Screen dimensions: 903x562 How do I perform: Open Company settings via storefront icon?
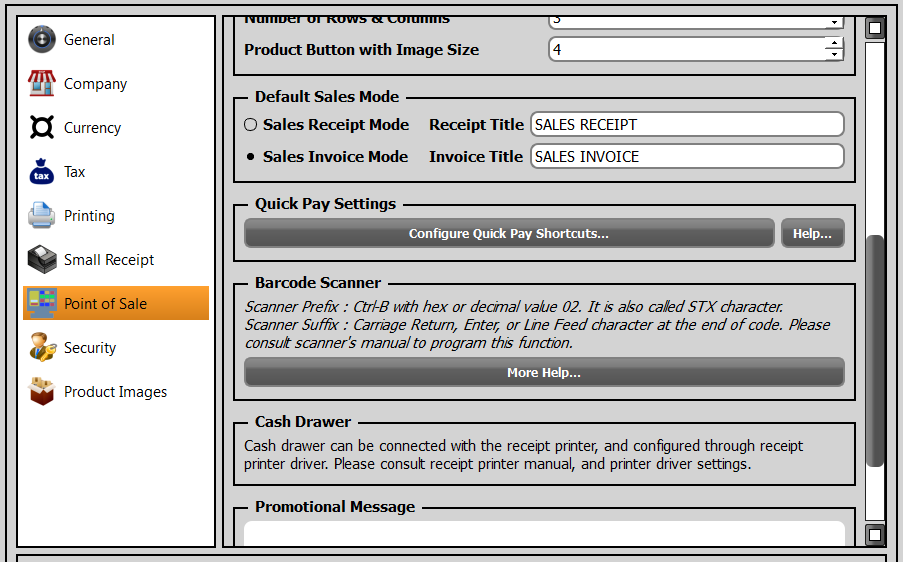pyautogui.click(x=41, y=84)
